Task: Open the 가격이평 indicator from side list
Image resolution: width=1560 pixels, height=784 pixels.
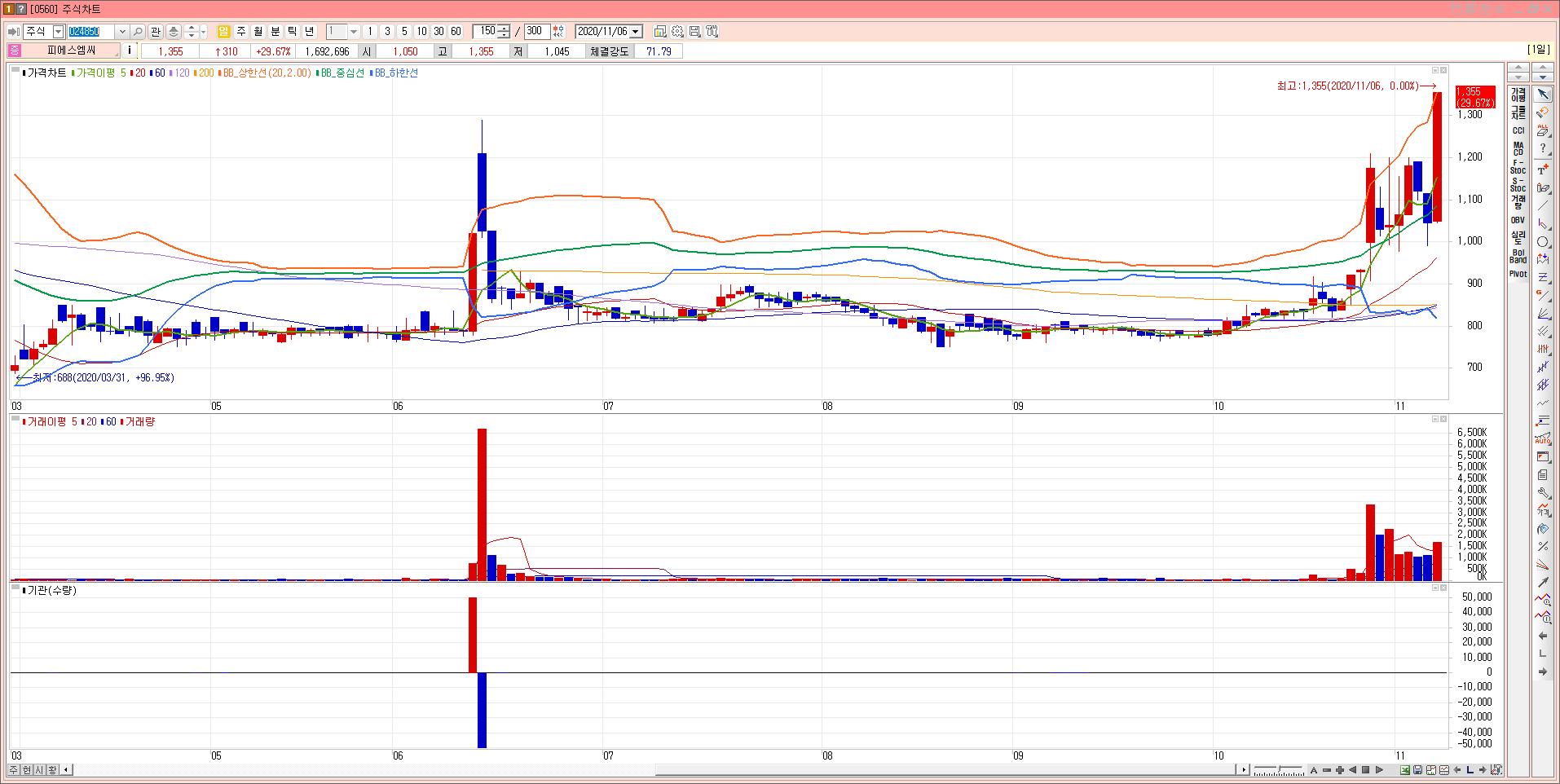Action: pyautogui.click(x=1518, y=95)
